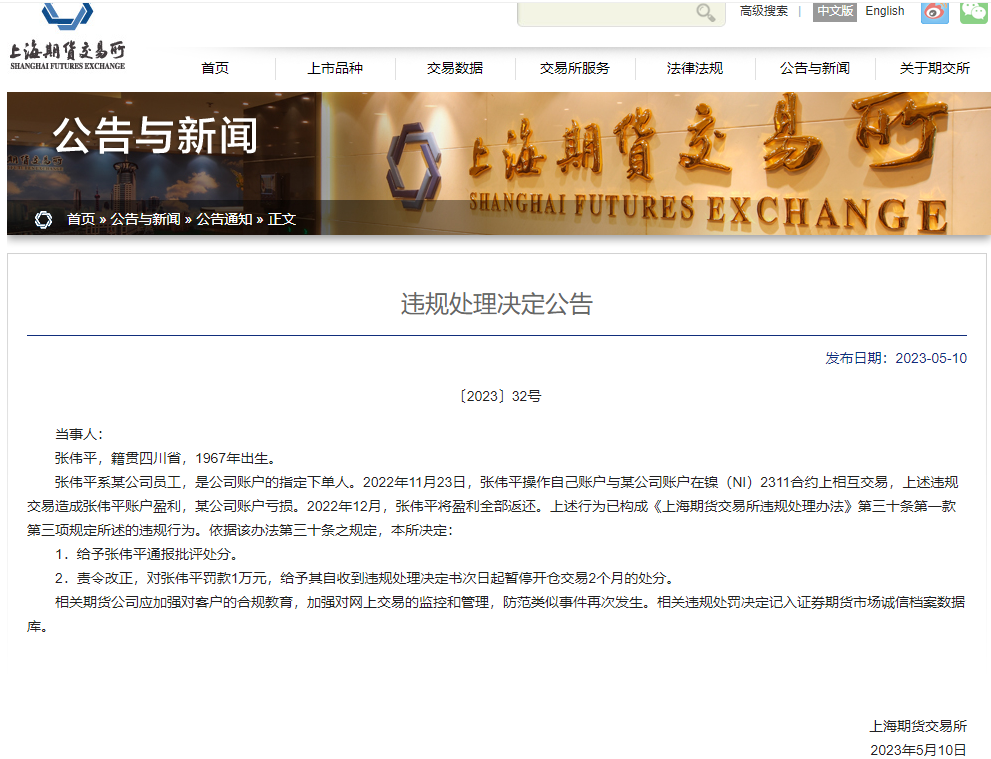Open the WeChat social icon

[x=974, y=12]
